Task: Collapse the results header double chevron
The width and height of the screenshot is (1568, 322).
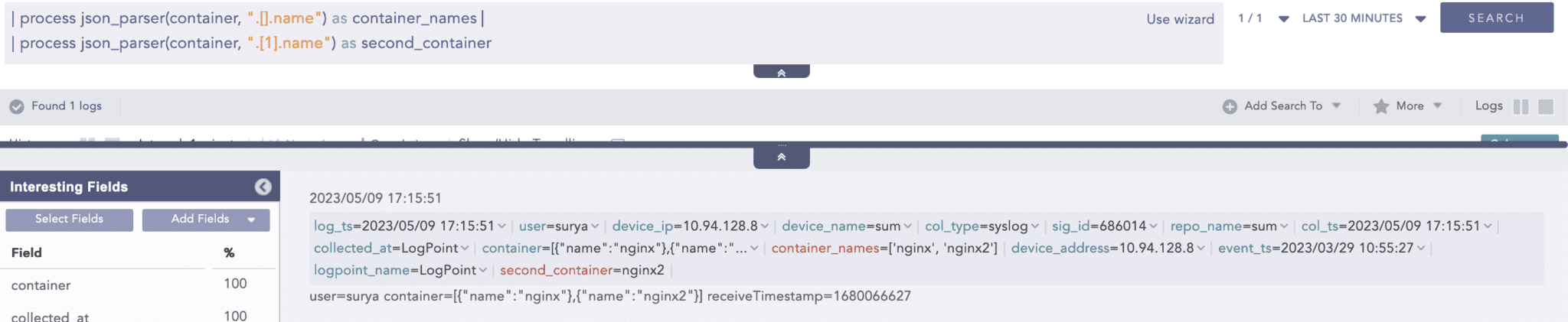Action: coord(781,157)
